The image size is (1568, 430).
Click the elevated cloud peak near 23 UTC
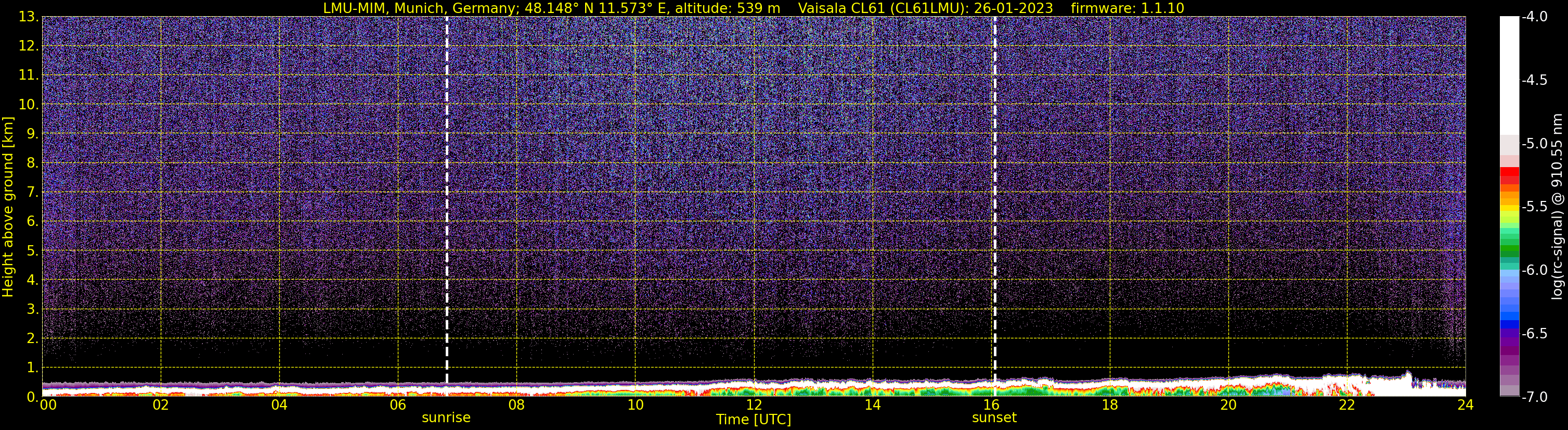coord(1408,376)
